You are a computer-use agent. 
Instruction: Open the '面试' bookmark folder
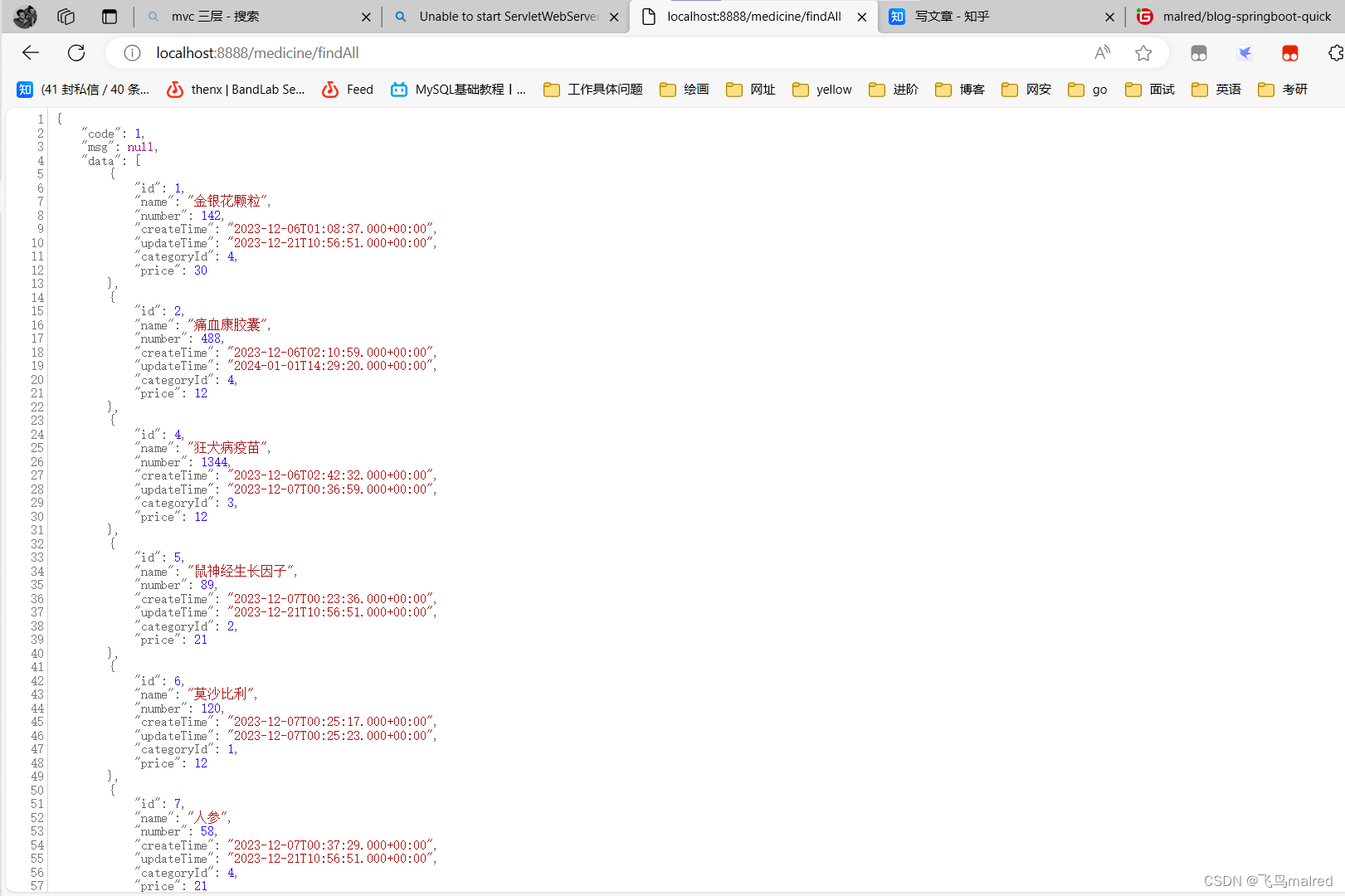coord(1149,90)
